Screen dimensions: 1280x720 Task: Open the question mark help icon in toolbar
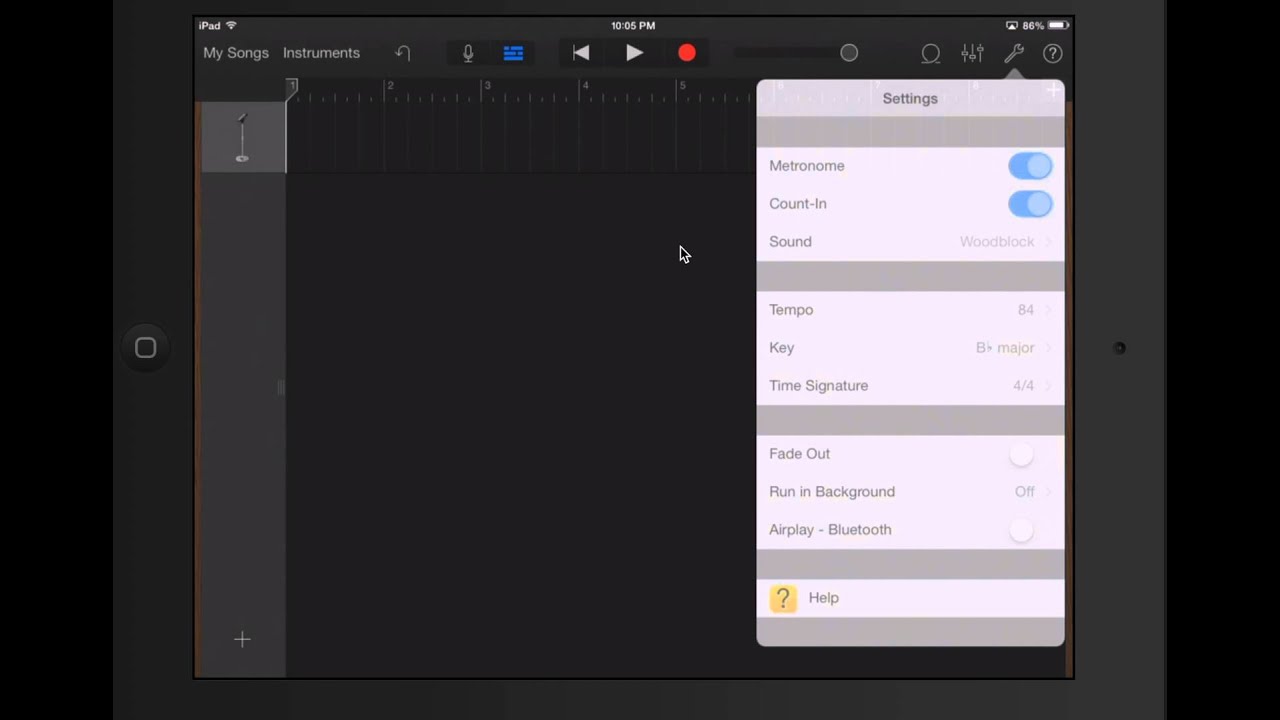pos(1052,54)
